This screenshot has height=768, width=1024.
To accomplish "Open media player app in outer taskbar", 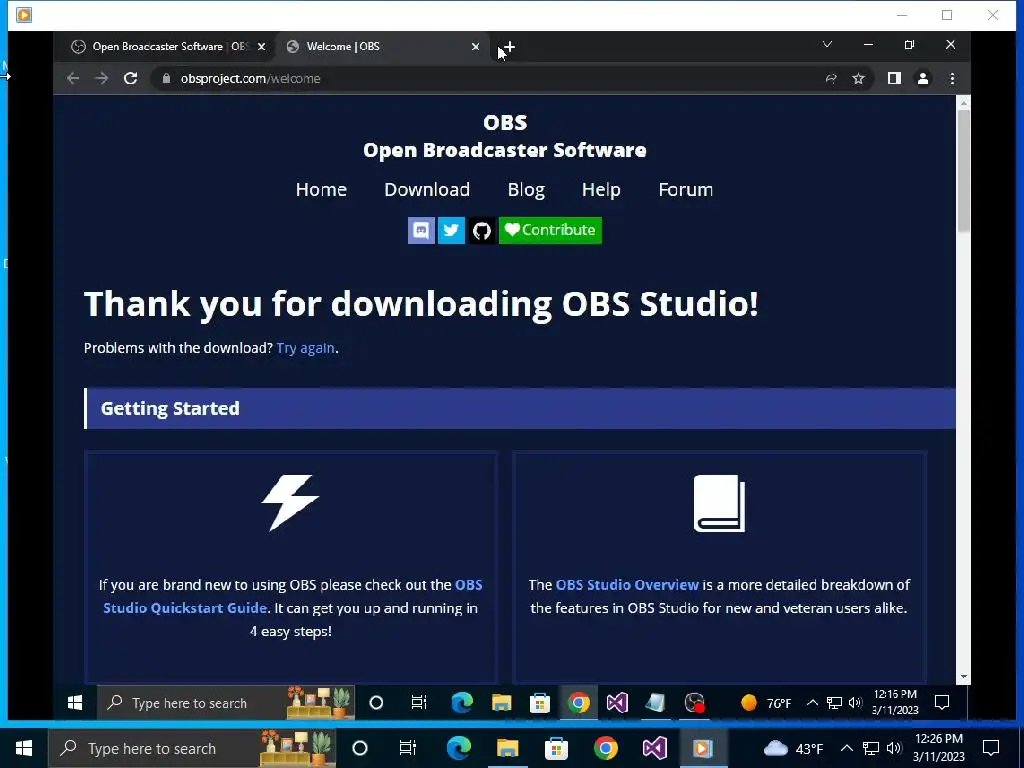I will tap(703, 748).
